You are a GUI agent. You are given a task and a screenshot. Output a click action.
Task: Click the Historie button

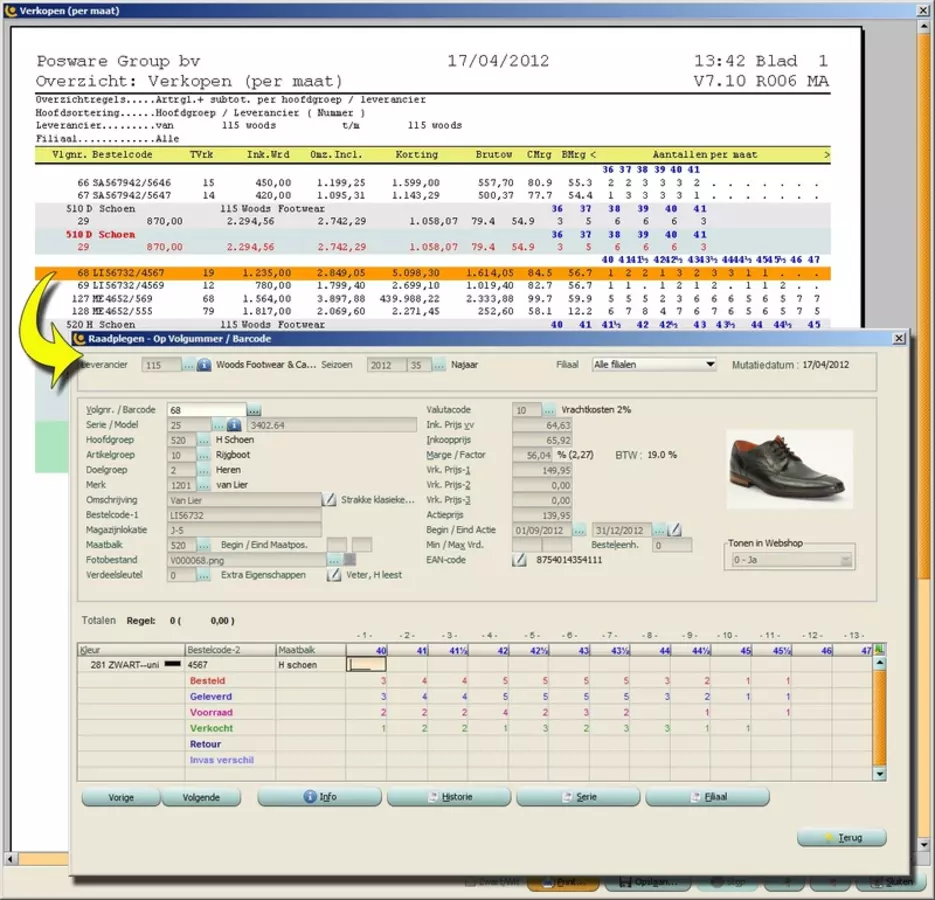pyautogui.click(x=450, y=797)
